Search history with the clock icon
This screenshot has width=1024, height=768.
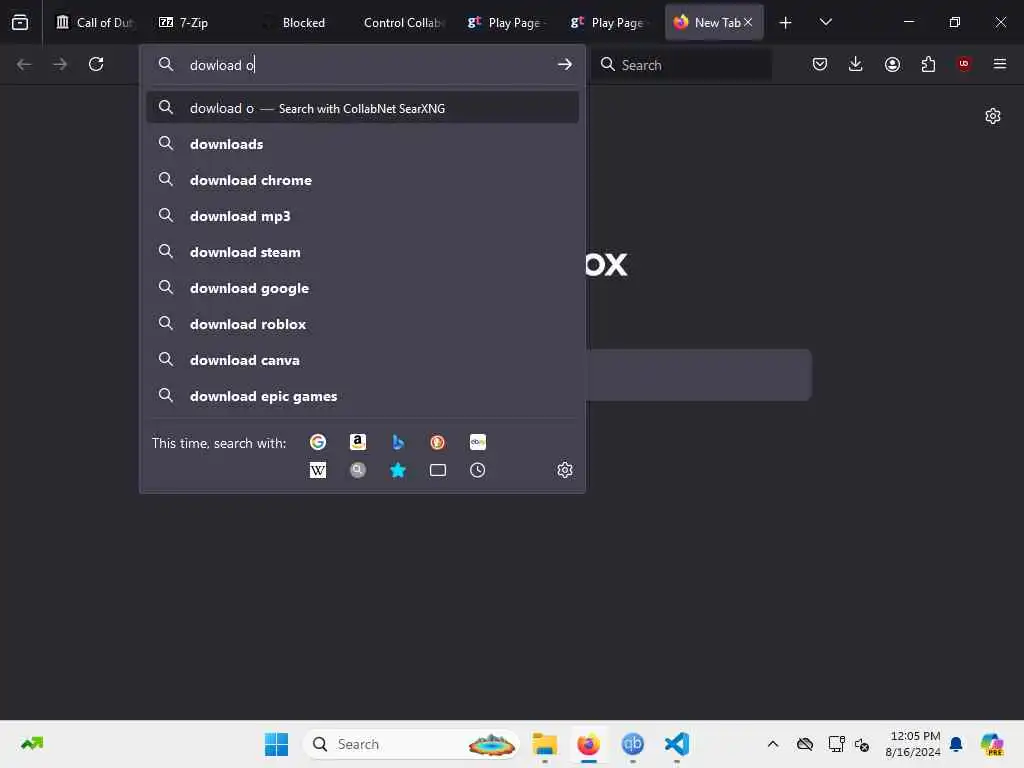point(477,470)
